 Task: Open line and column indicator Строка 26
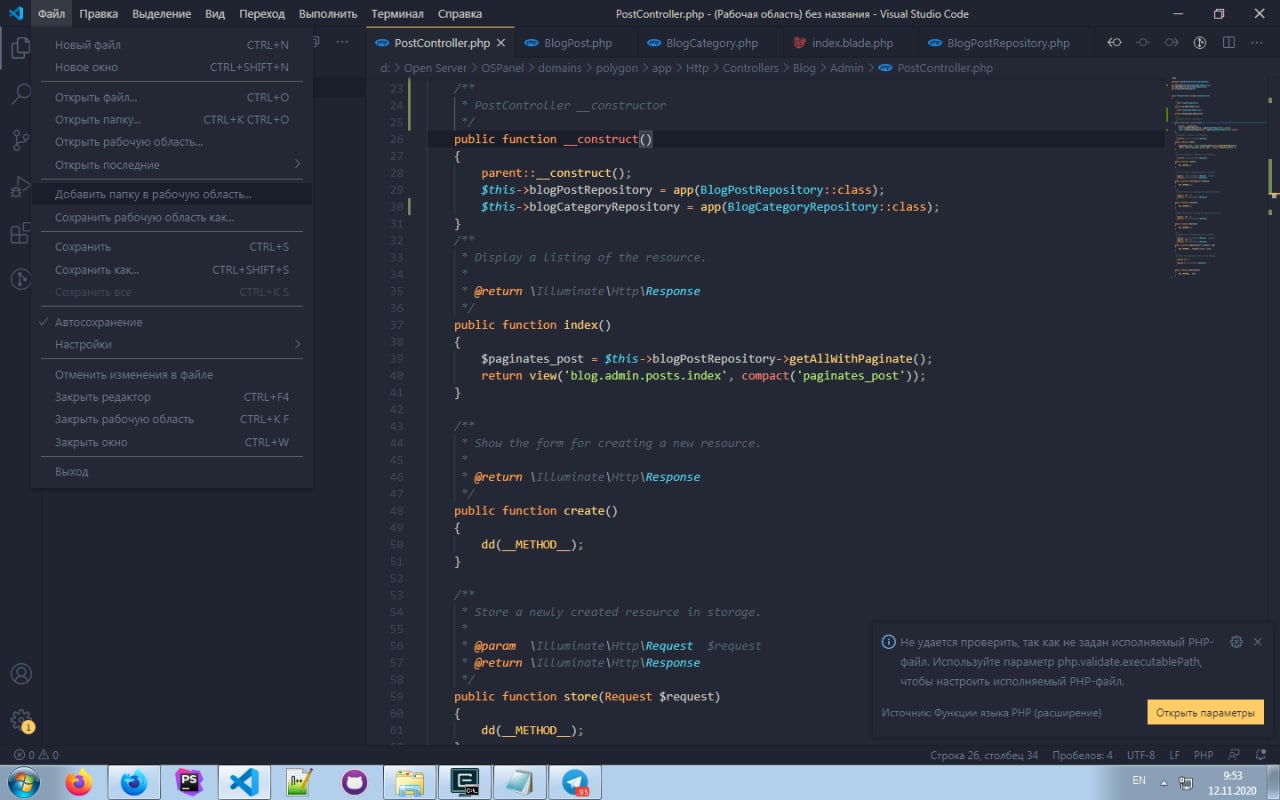984,755
